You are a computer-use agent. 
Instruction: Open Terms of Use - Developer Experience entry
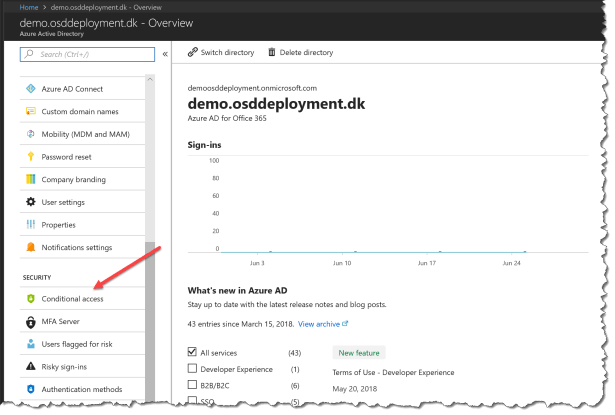[x=393, y=372]
